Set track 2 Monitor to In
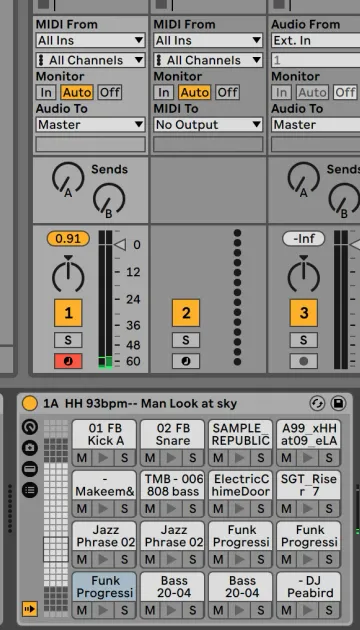This screenshot has height=630, width=360. click(164, 92)
